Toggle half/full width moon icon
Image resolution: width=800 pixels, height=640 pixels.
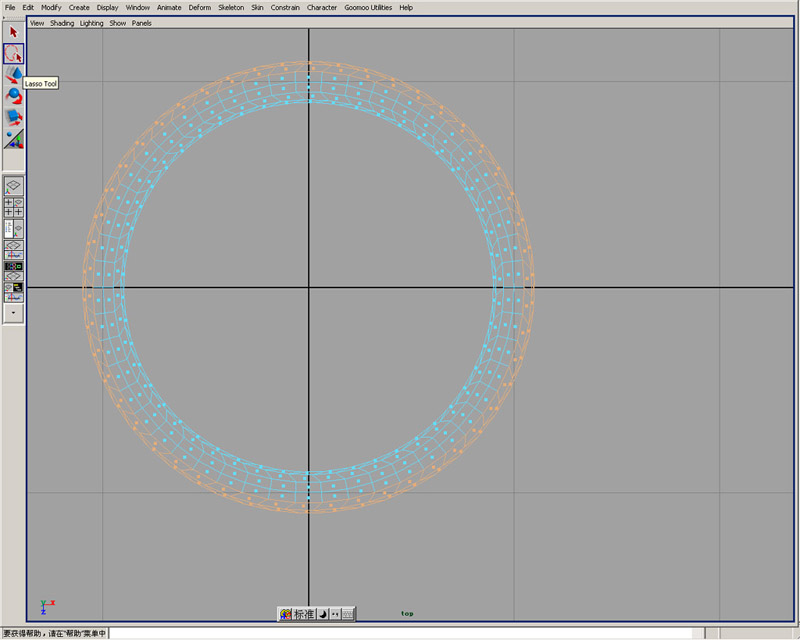(323, 614)
